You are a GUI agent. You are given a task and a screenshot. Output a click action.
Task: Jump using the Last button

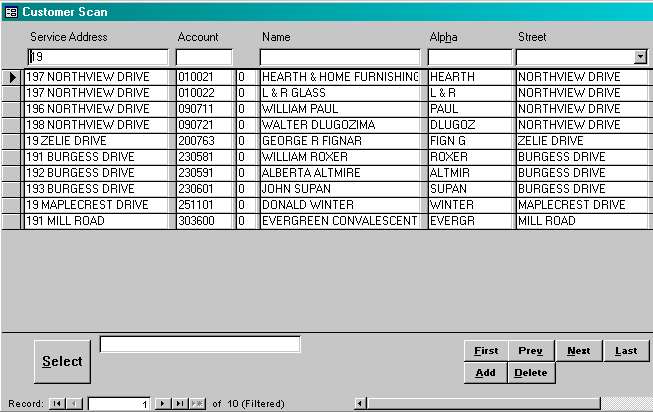point(626,351)
